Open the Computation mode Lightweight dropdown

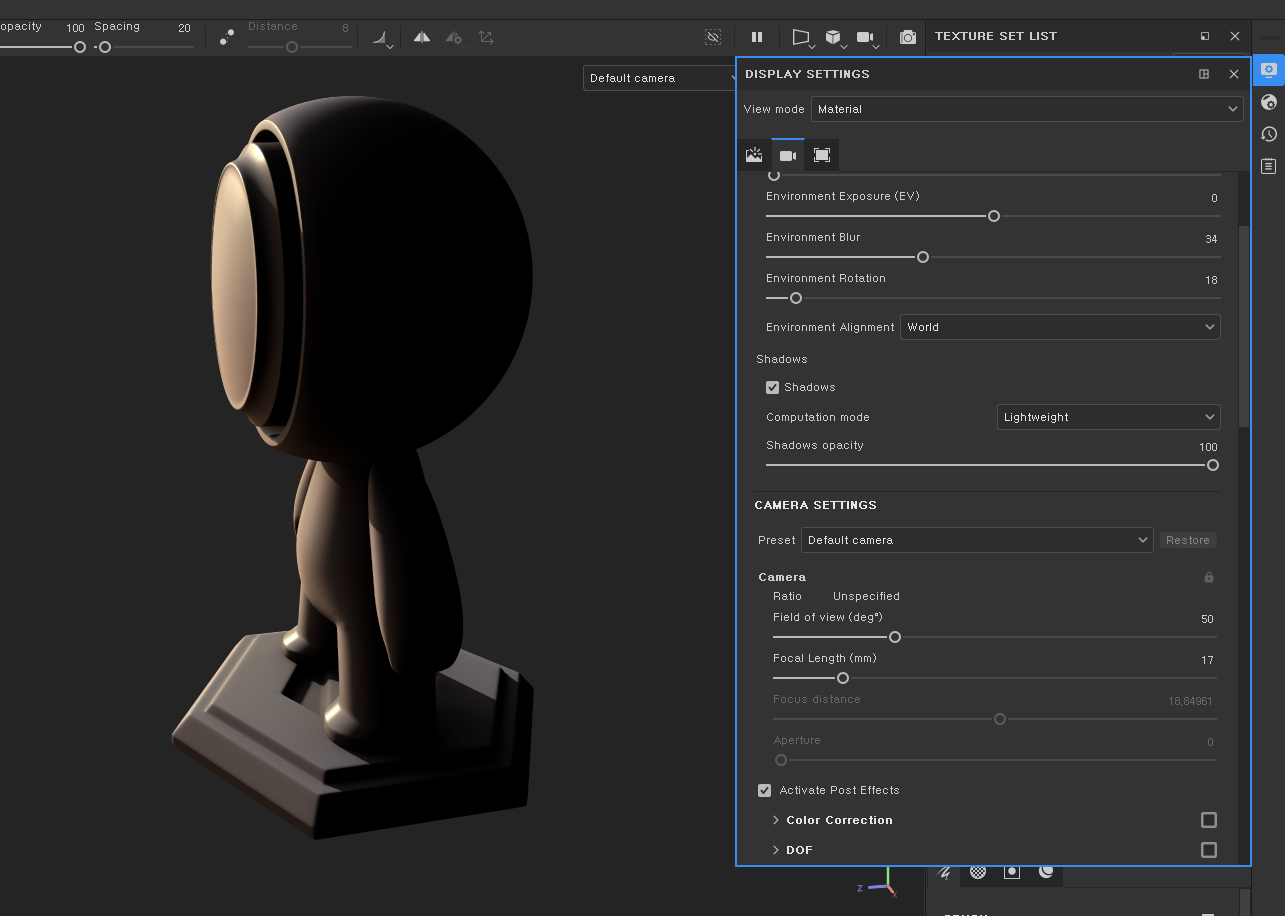point(1108,417)
